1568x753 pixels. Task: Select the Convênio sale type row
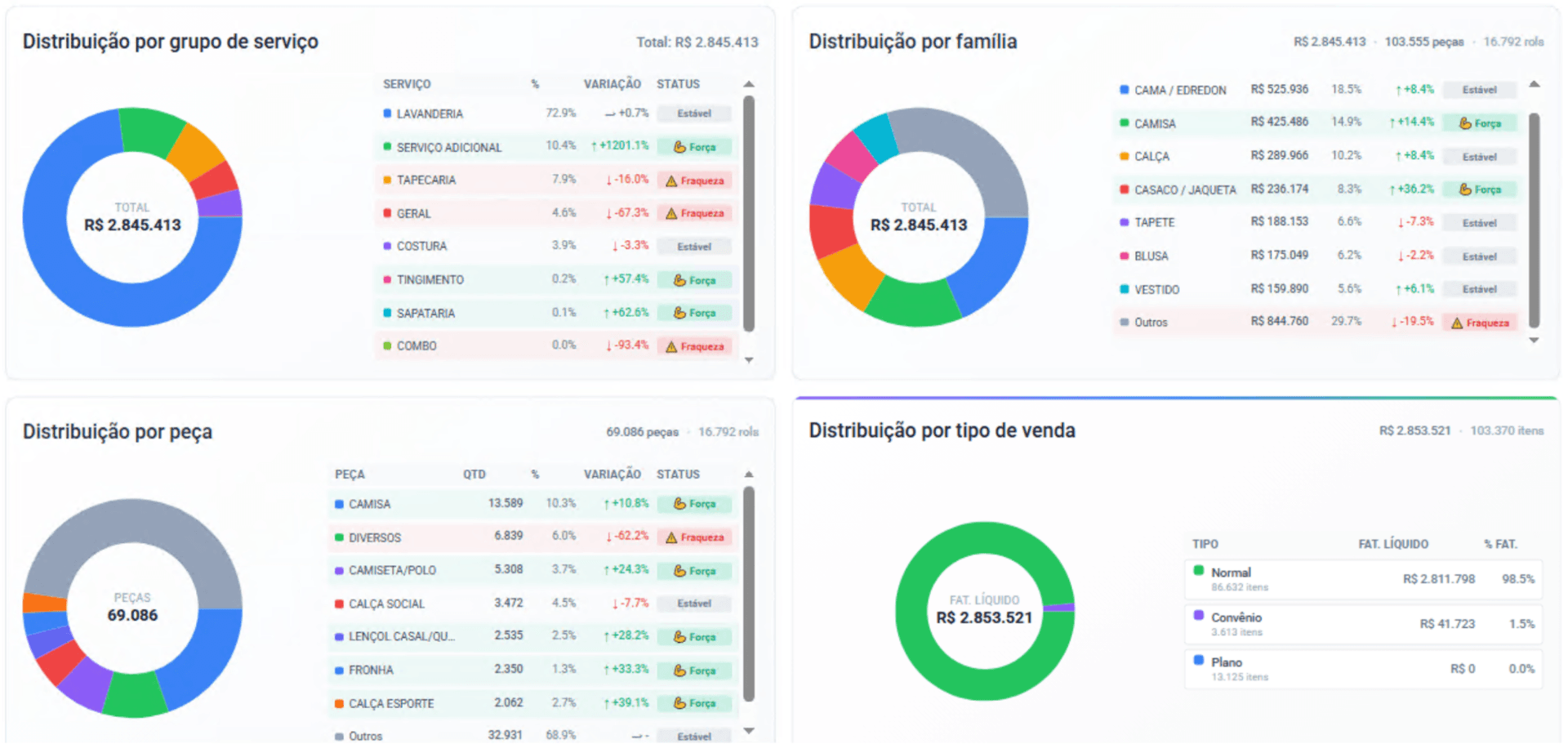(x=1364, y=624)
